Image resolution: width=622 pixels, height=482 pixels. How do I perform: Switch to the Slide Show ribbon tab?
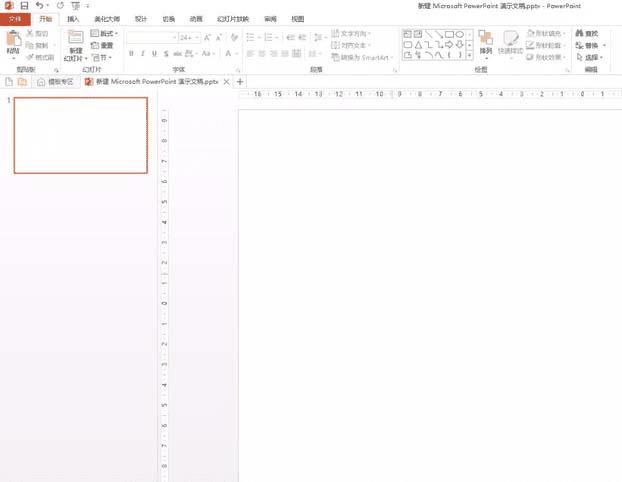tap(233, 19)
